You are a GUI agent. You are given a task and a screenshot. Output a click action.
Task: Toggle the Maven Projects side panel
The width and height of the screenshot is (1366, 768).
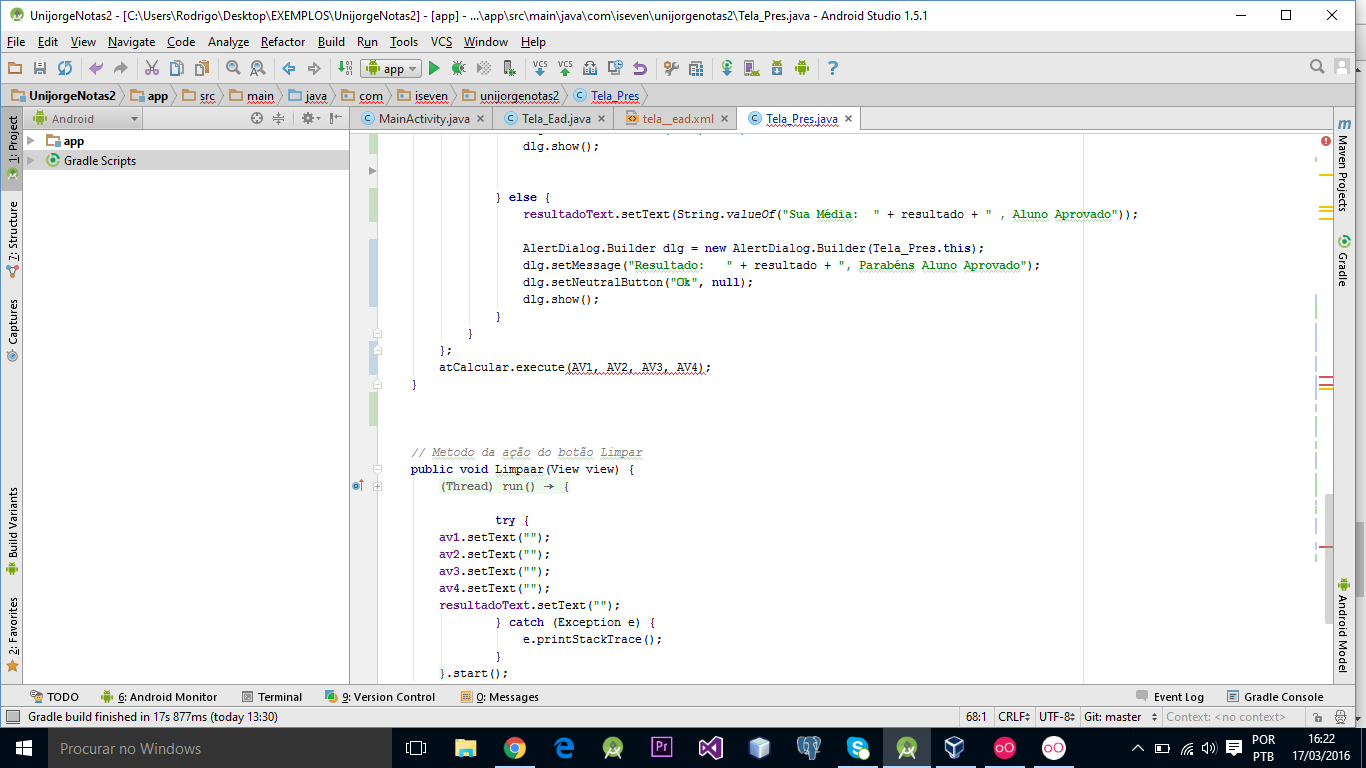point(1343,165)
